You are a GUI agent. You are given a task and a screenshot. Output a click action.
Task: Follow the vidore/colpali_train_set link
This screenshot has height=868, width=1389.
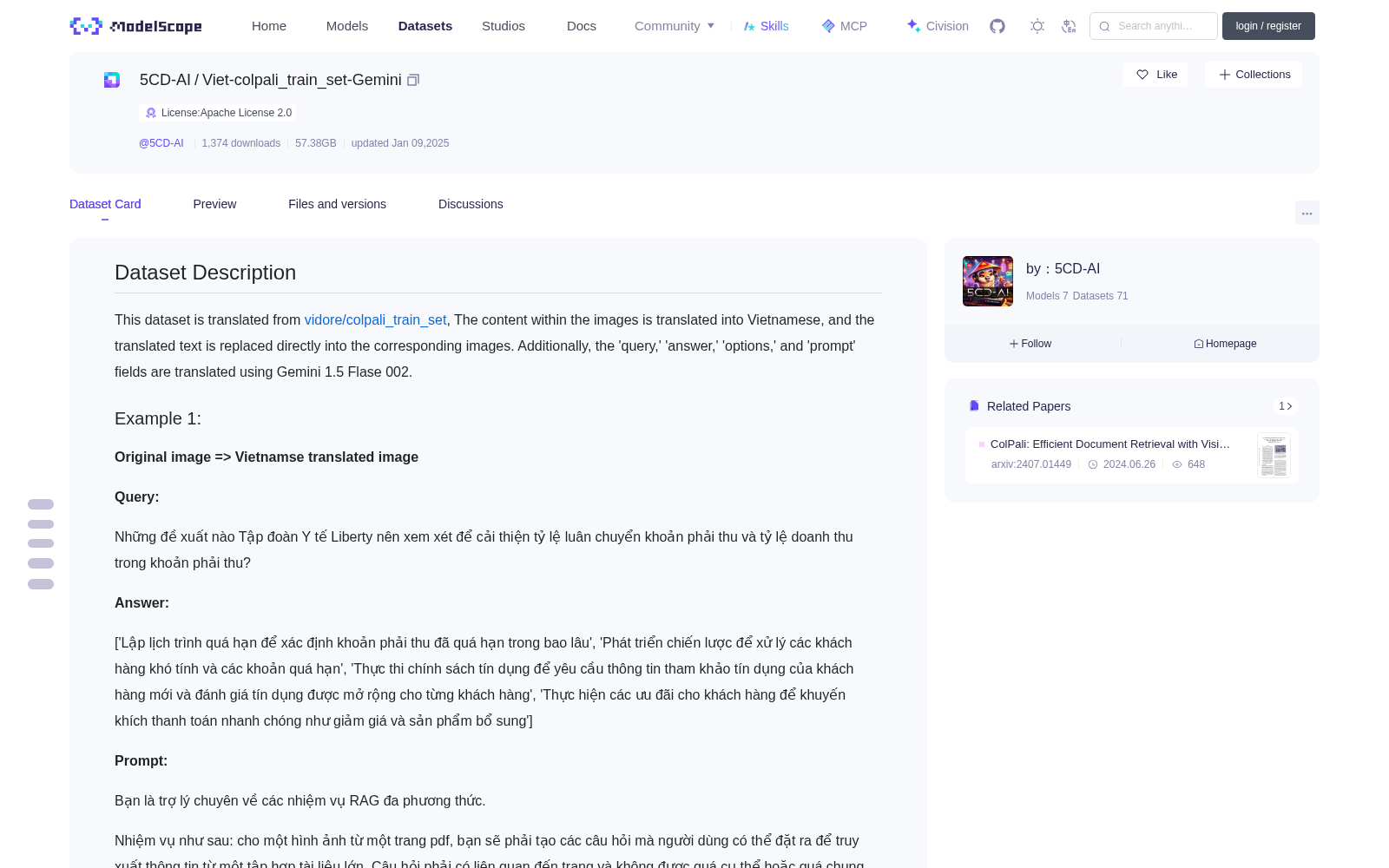tap(375, 320)
